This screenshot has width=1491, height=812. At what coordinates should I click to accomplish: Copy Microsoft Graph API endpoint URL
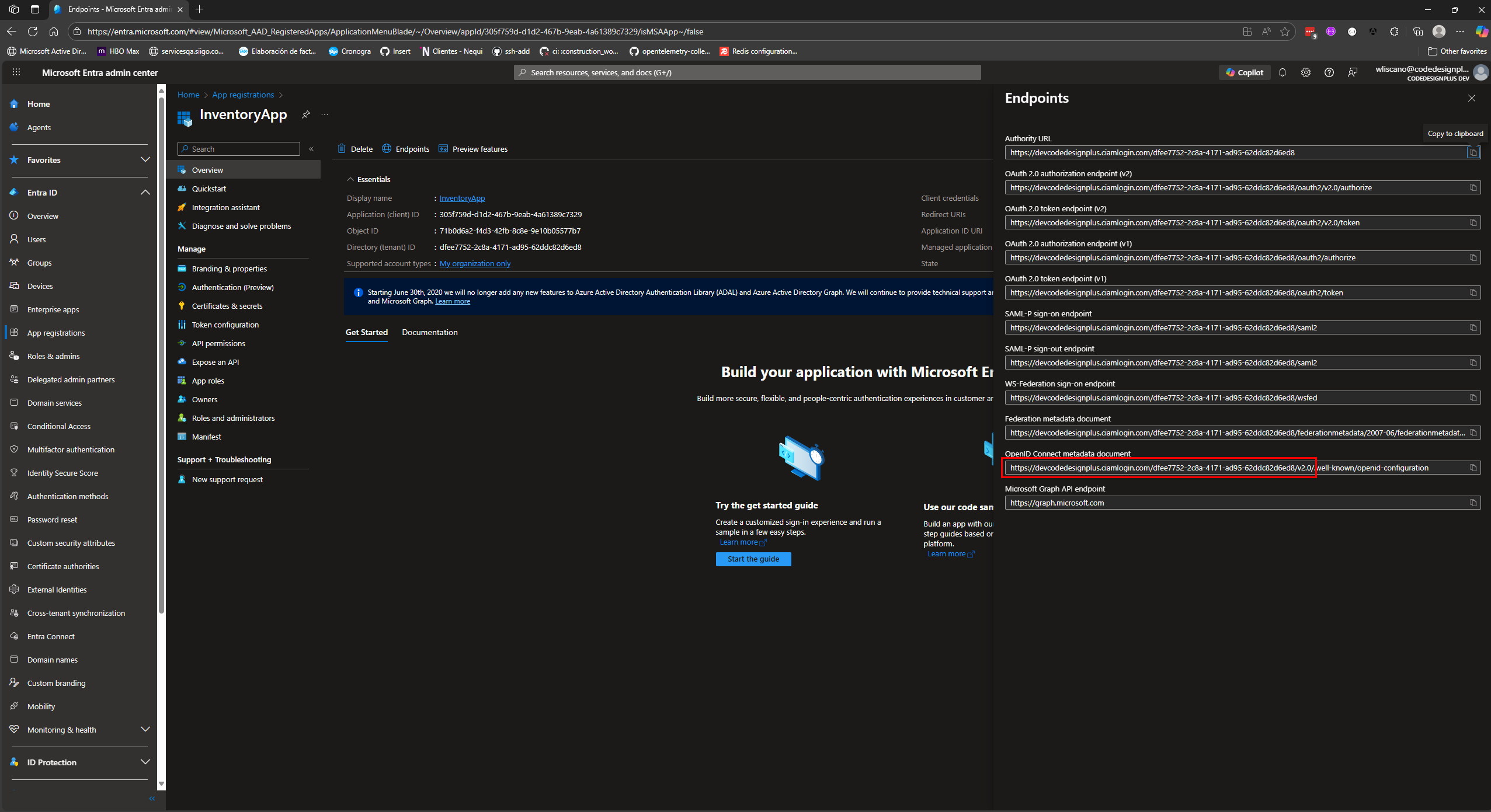tap(1473, 503)
